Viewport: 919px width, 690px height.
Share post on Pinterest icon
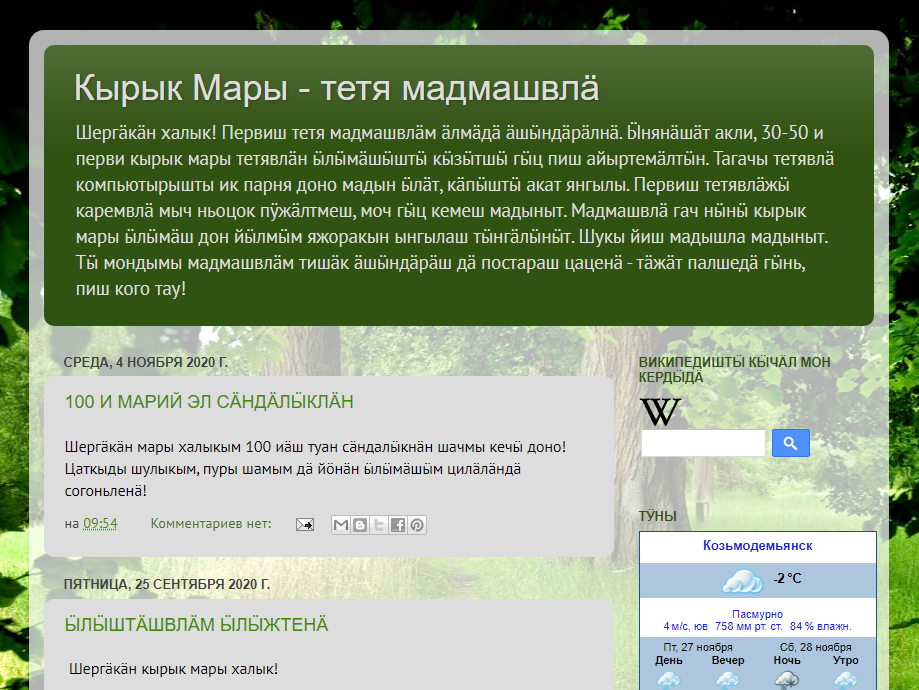(x=417, y=524)
